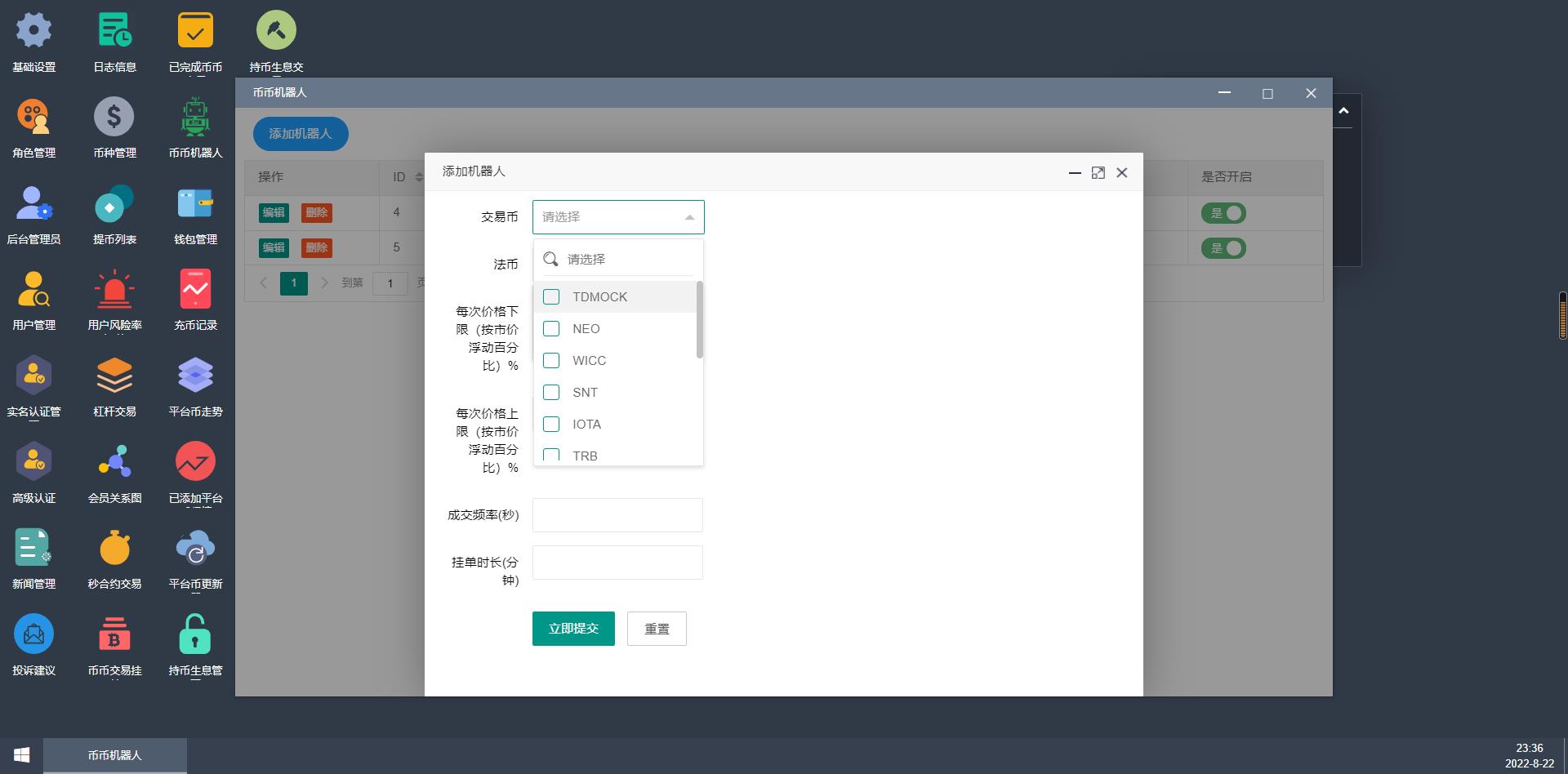Open the 持币生息交 hammer icon
Viewport: 1568px width, 774px height.
click(x=276, y=31)
